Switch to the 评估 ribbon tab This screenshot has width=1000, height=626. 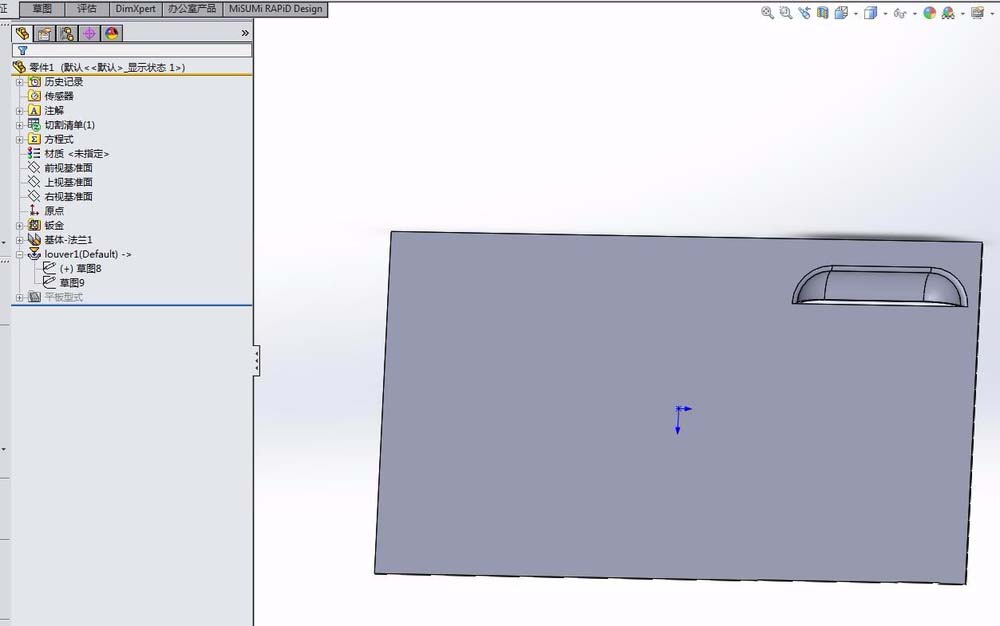click(87, 8)
